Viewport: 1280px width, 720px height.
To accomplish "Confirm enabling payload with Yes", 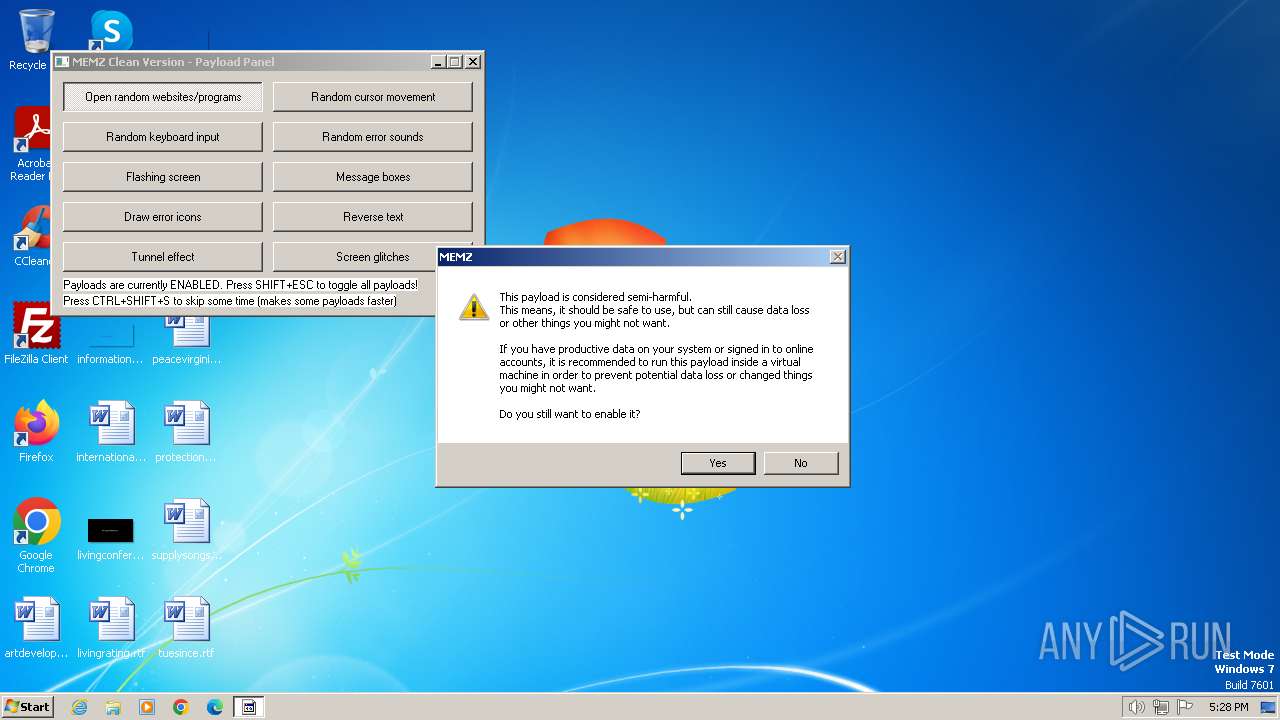I will [x=718, y=463].
